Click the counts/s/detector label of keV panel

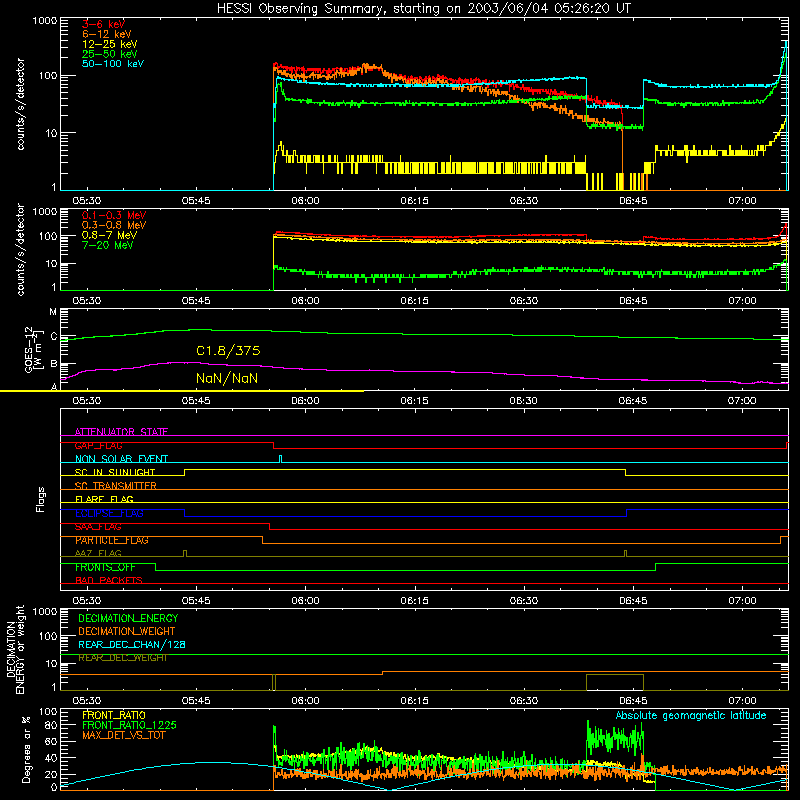point(20,104)
